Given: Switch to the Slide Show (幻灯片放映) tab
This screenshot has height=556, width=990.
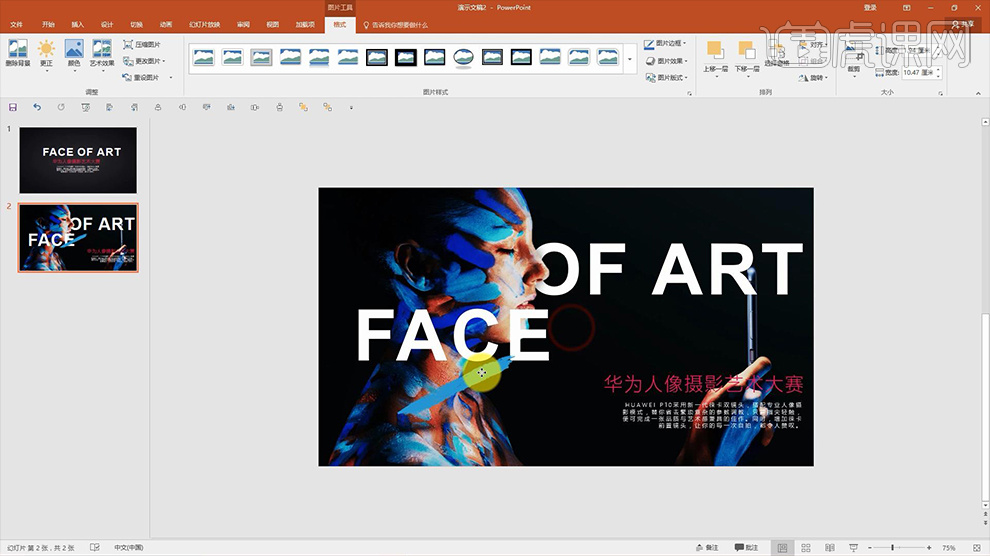Looking at the screenshot, I should (205, 25).
